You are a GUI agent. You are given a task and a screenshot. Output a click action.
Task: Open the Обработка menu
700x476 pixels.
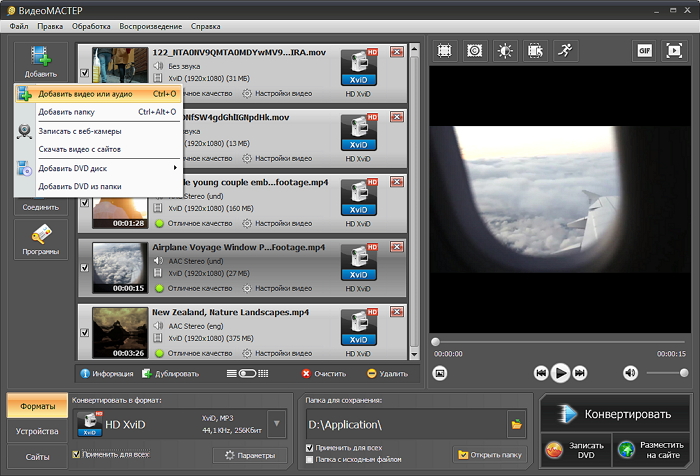[x=91, y=26]
